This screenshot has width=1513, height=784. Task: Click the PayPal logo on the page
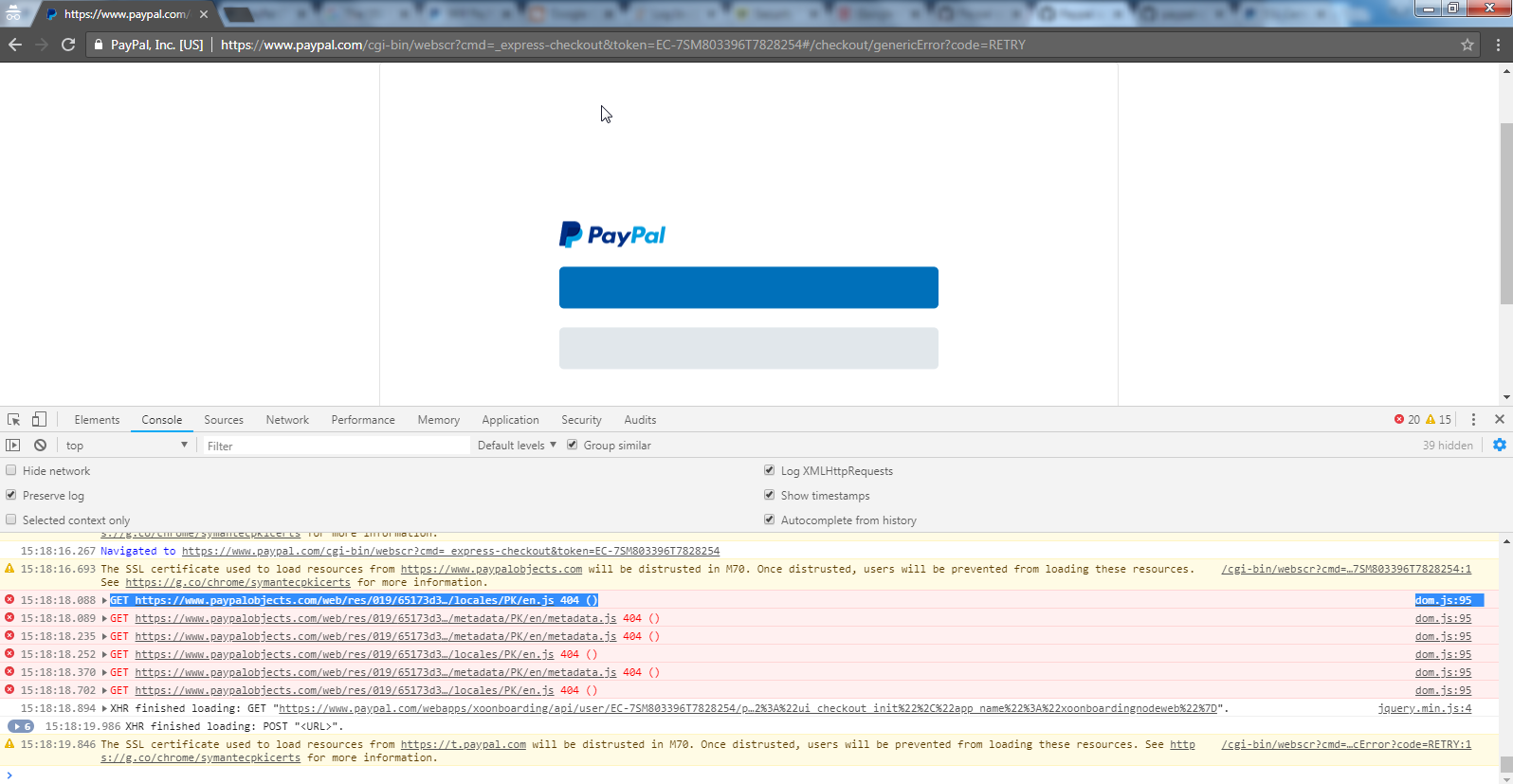(x=612, y=234)
